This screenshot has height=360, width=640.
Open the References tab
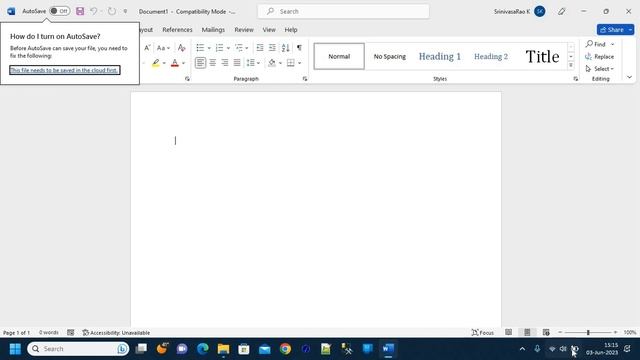coord(177,30)
